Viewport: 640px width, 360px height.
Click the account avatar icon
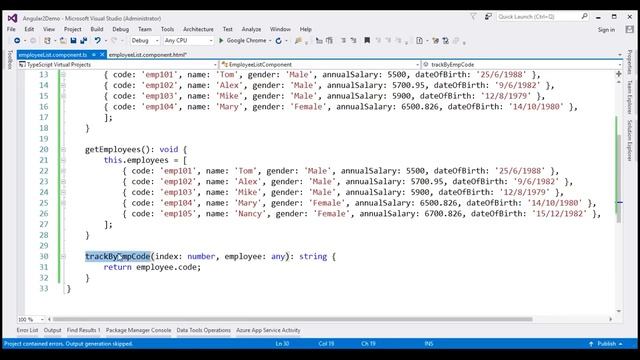[629, 29]
